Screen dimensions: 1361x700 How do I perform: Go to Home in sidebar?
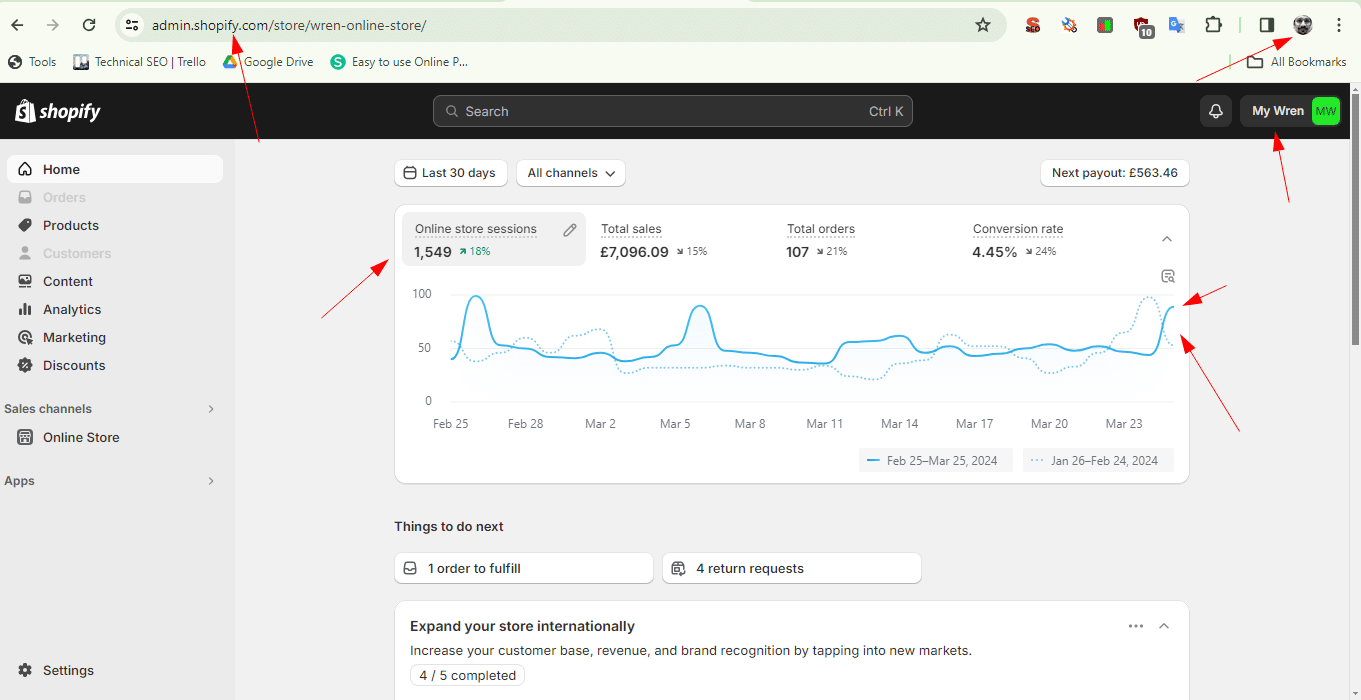pyautogui.click(x=115, y=169)
